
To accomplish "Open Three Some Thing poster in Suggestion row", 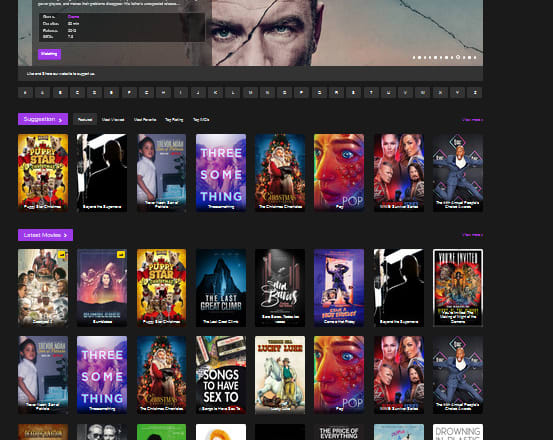I will point(221,172).
